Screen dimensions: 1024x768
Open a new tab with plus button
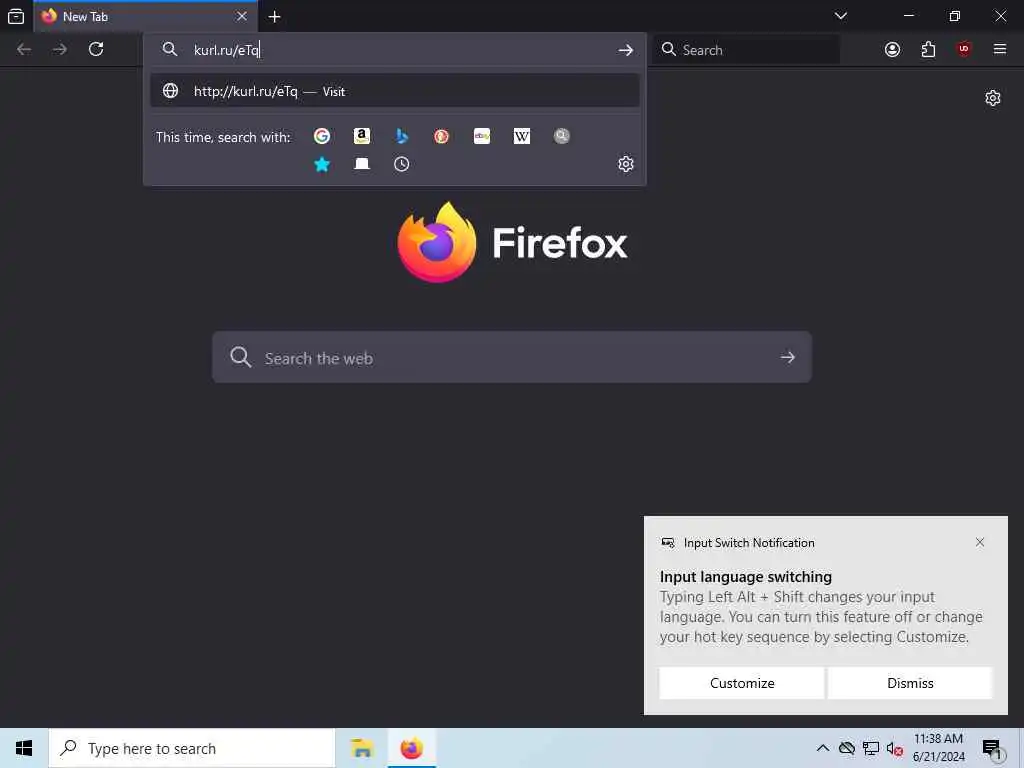point(275,17)
